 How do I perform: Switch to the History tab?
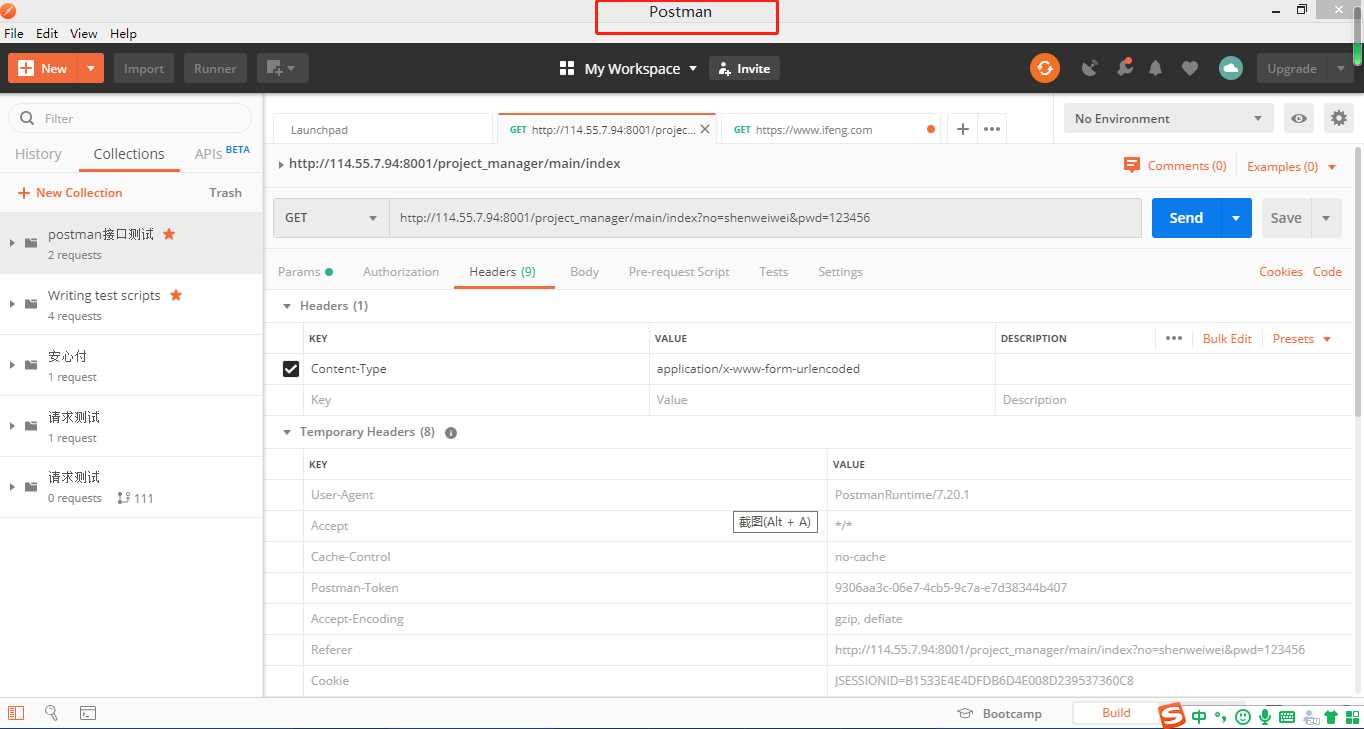(x=38, y=154)
